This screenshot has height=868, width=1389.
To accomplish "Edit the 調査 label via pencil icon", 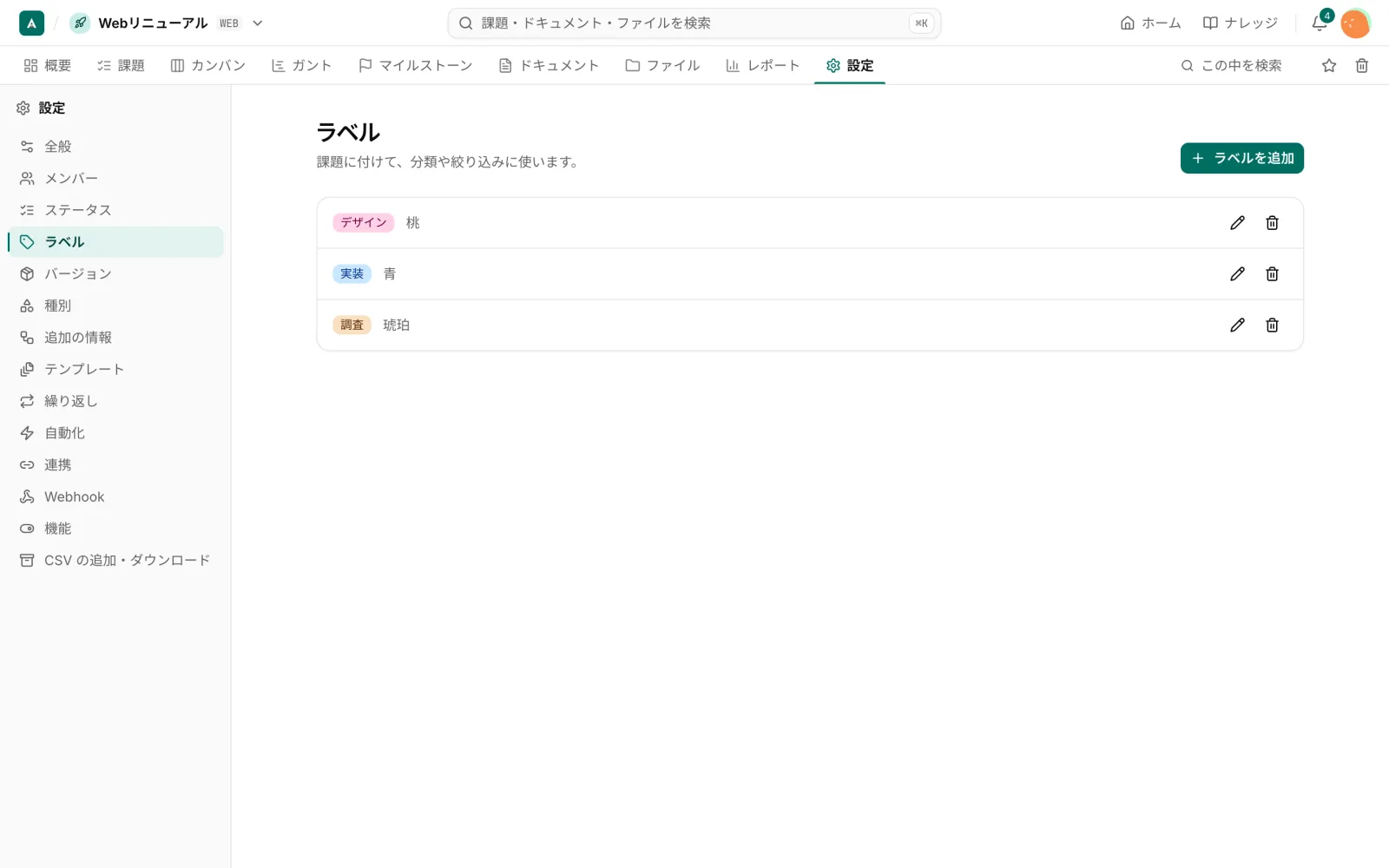I will 1237,325.
